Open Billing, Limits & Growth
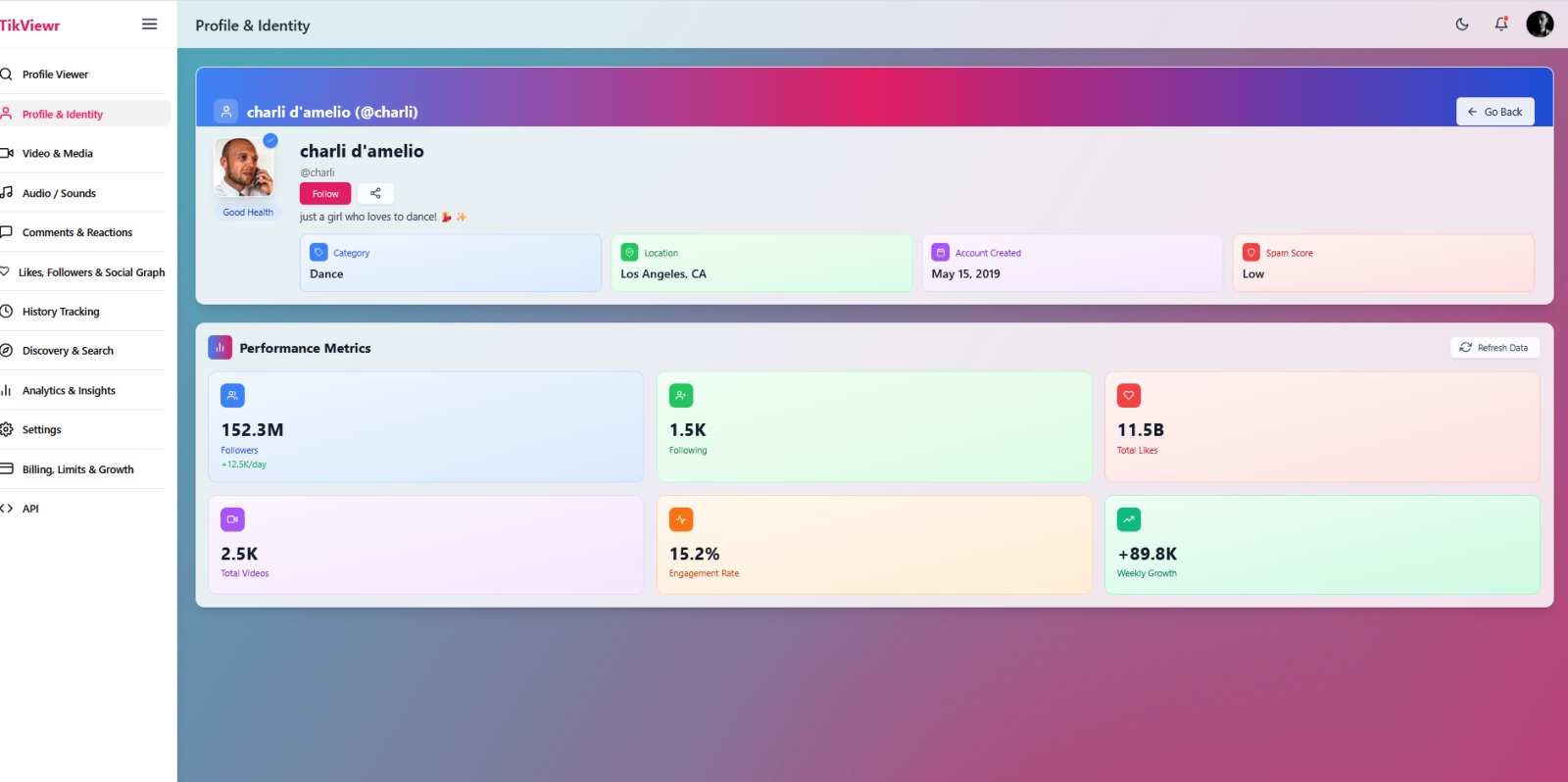The width and height of the screenshot is (1568, 782). [82, 469]
